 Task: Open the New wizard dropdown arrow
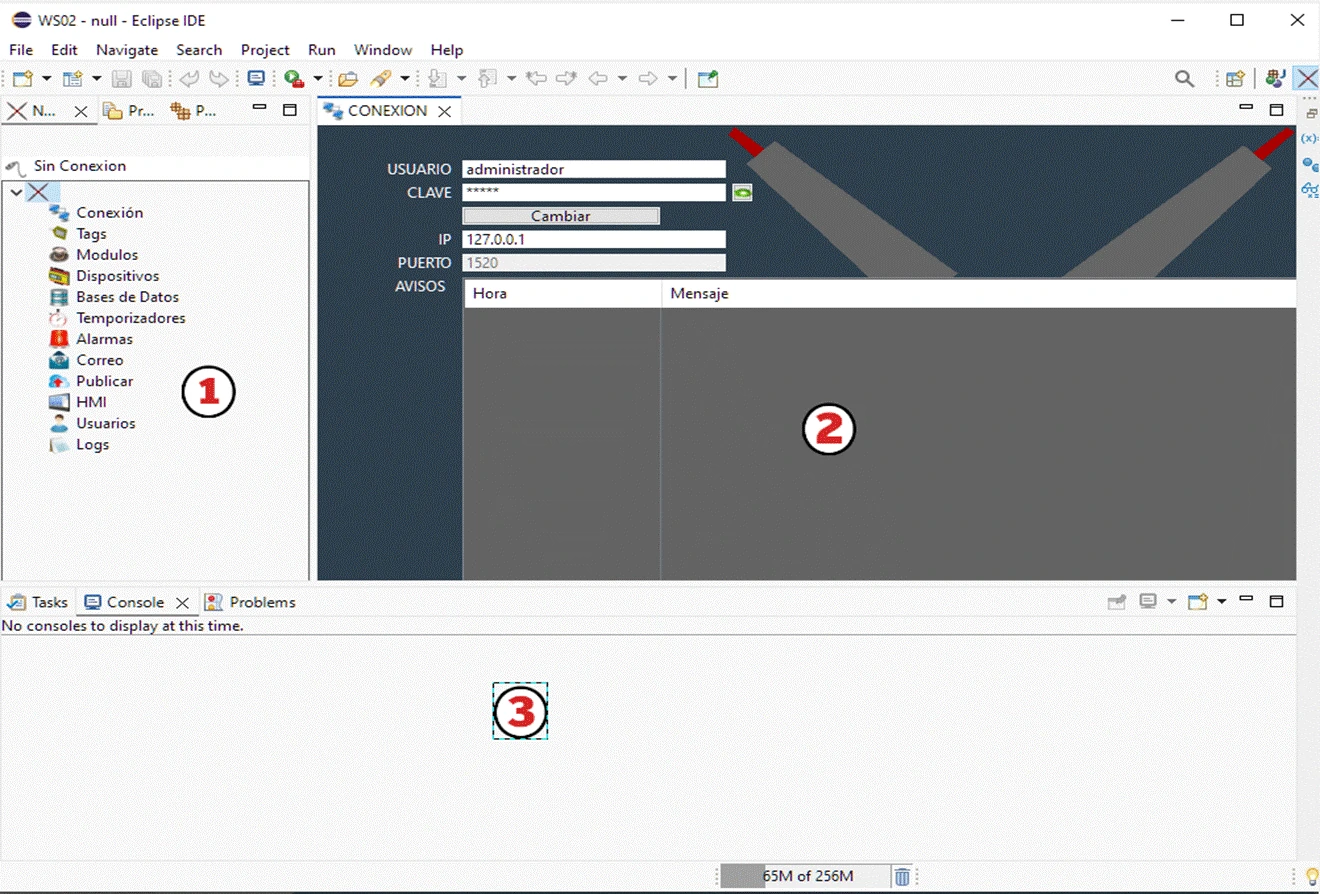click(46, 79)
